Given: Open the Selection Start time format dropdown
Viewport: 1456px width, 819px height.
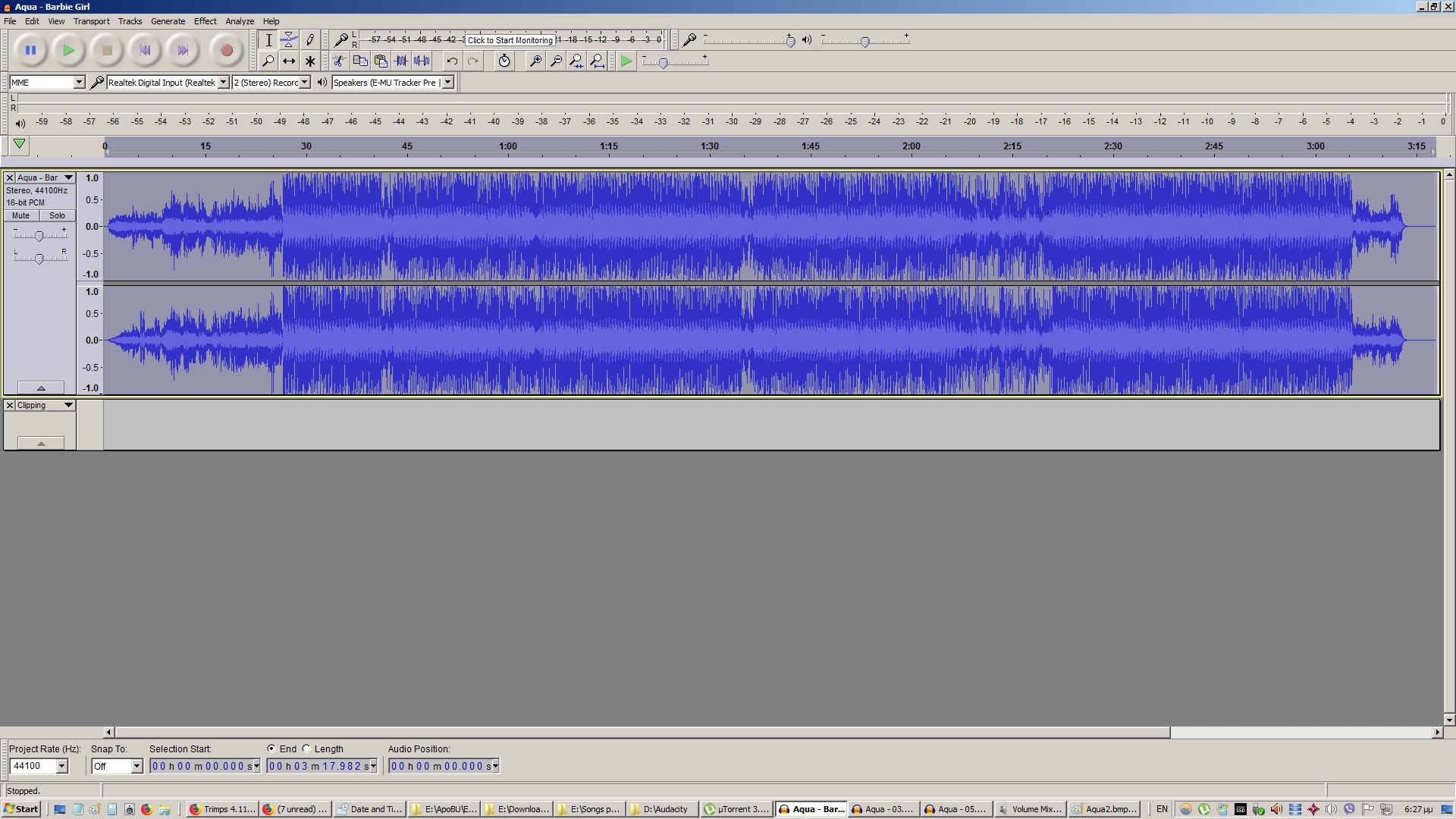Looking at the screenshot, I should pos(256,766).
